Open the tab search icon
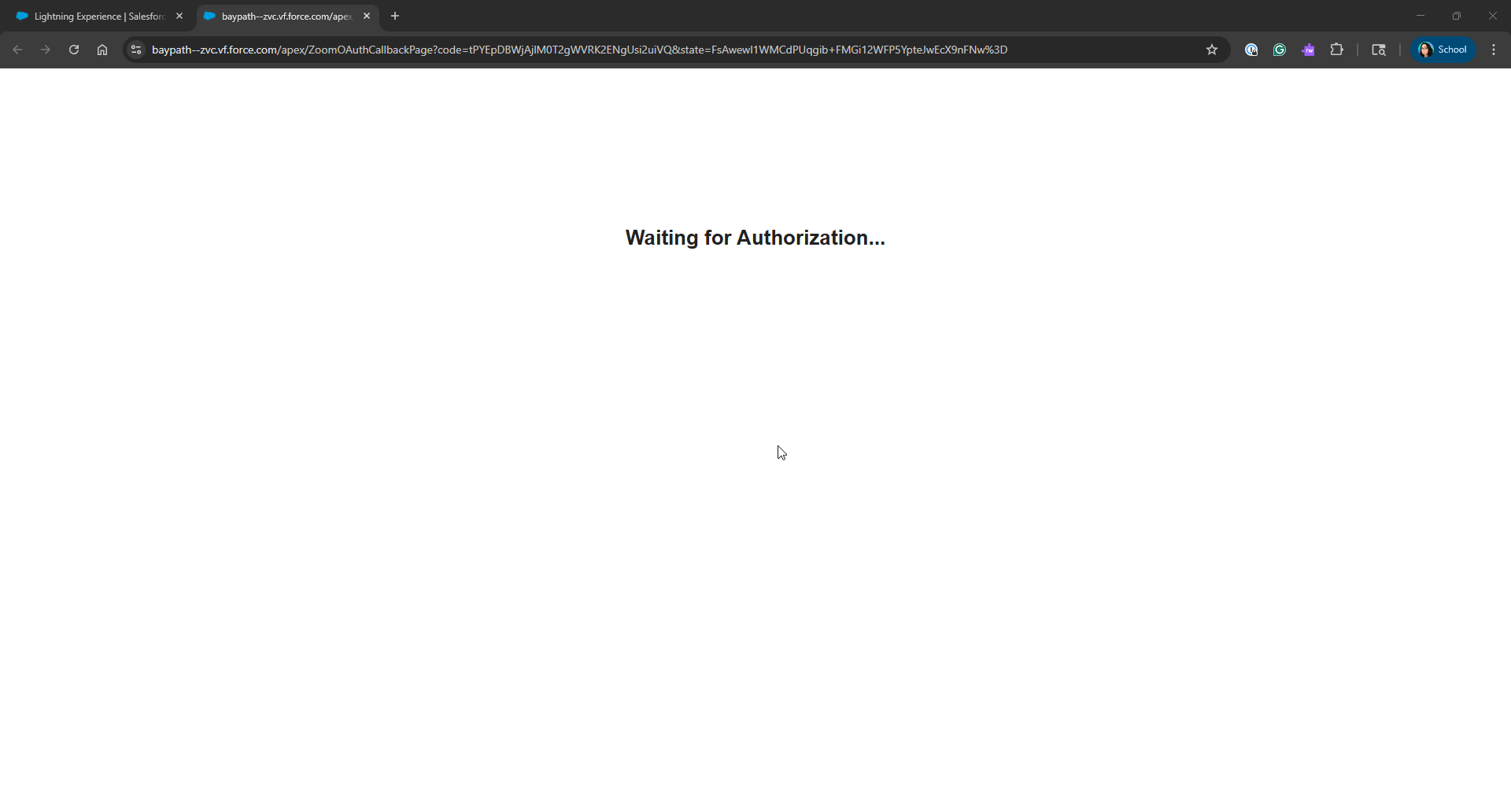The width and height of the screenshot is (1511, 812). [x=1379, y=50]
